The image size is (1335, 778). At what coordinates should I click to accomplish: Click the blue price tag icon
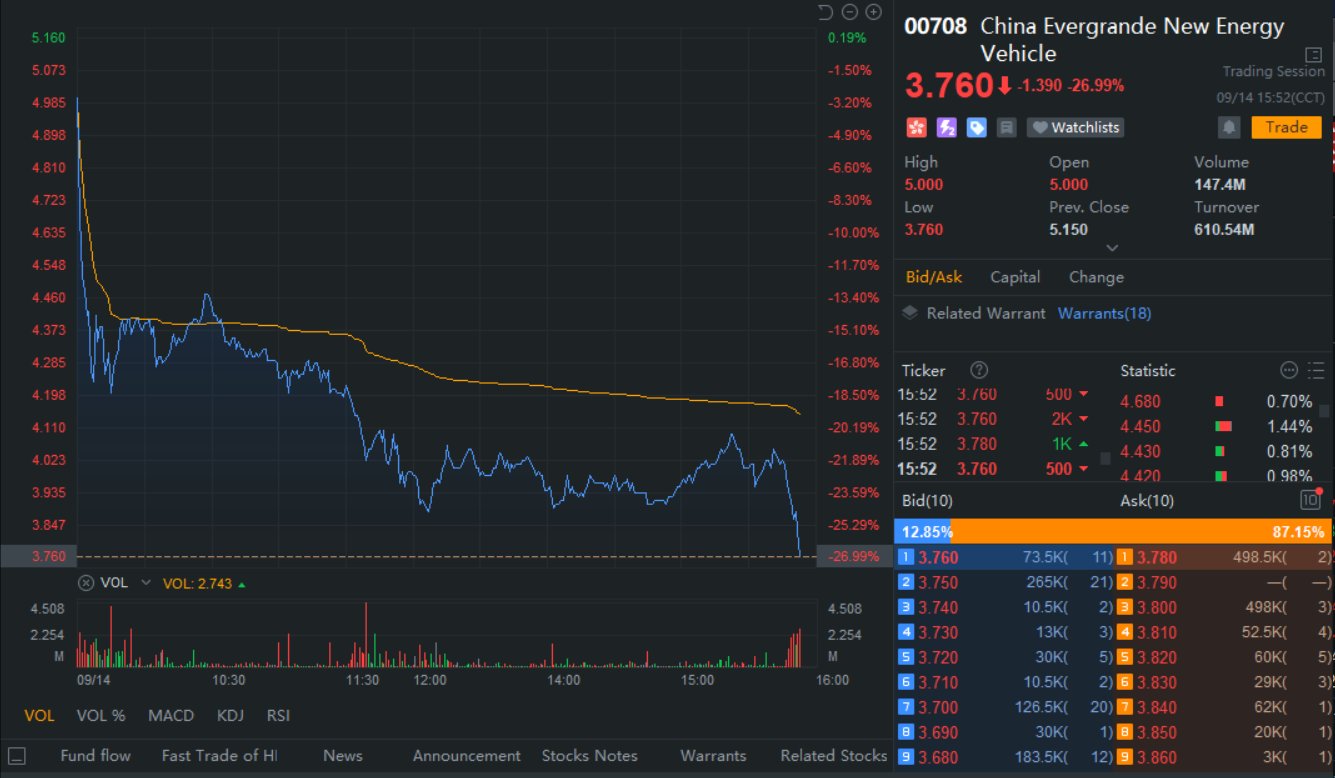976,127
